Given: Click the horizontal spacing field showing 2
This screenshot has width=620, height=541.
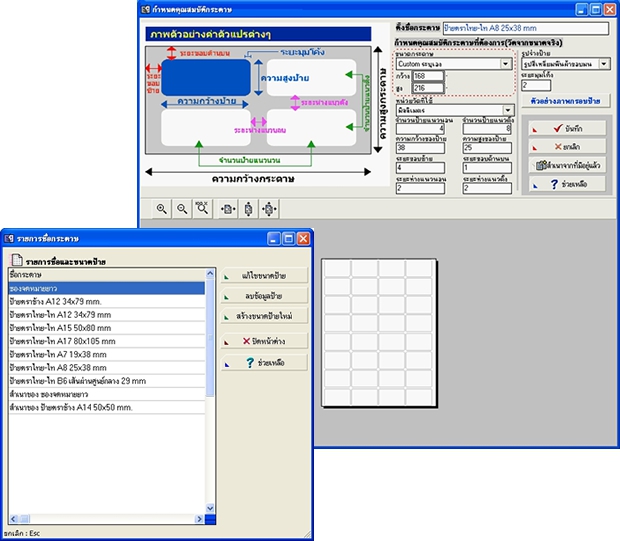Looking at the screenshot, I should [x=420, y=188].
